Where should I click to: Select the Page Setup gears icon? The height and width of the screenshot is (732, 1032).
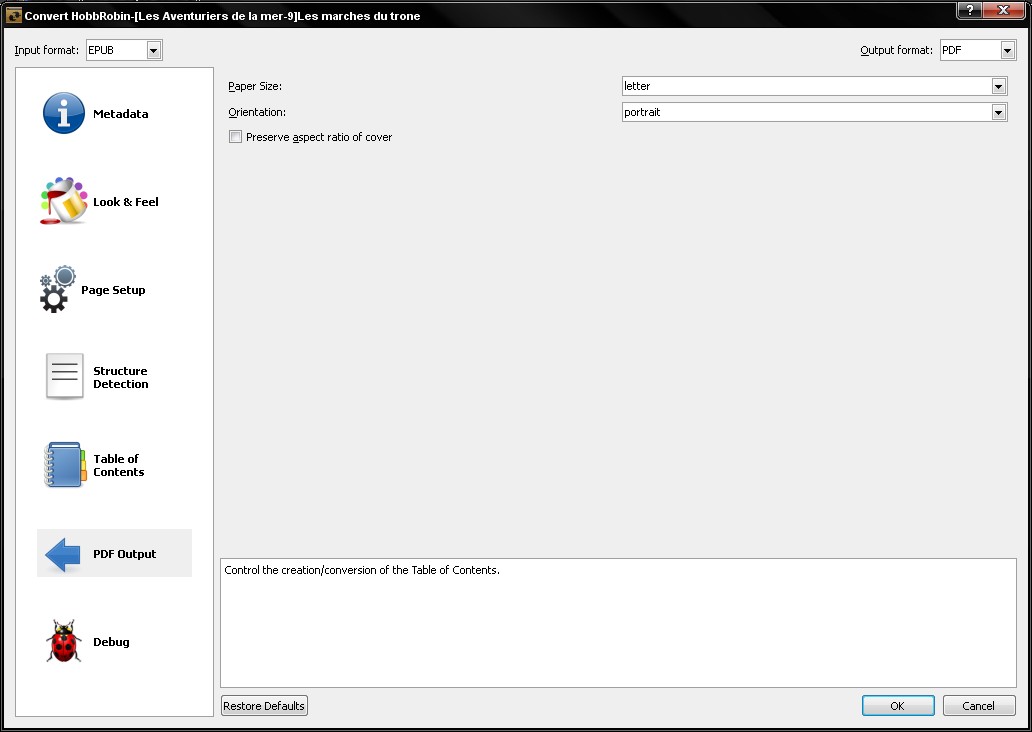(58, 289)
